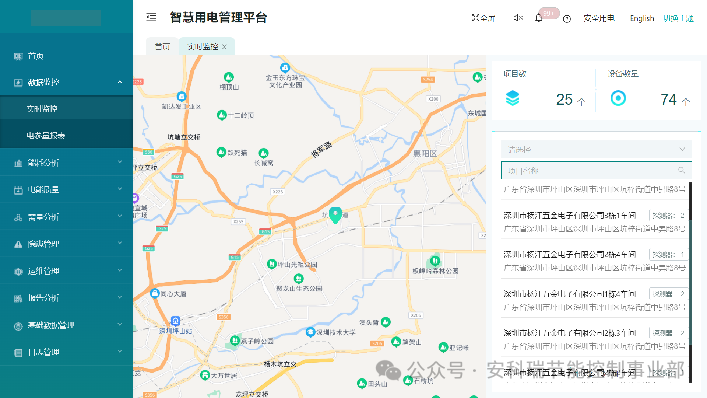Click the 报告分析 sidebar icon
This screenshot has width=707, height=398.
(18, 298)
